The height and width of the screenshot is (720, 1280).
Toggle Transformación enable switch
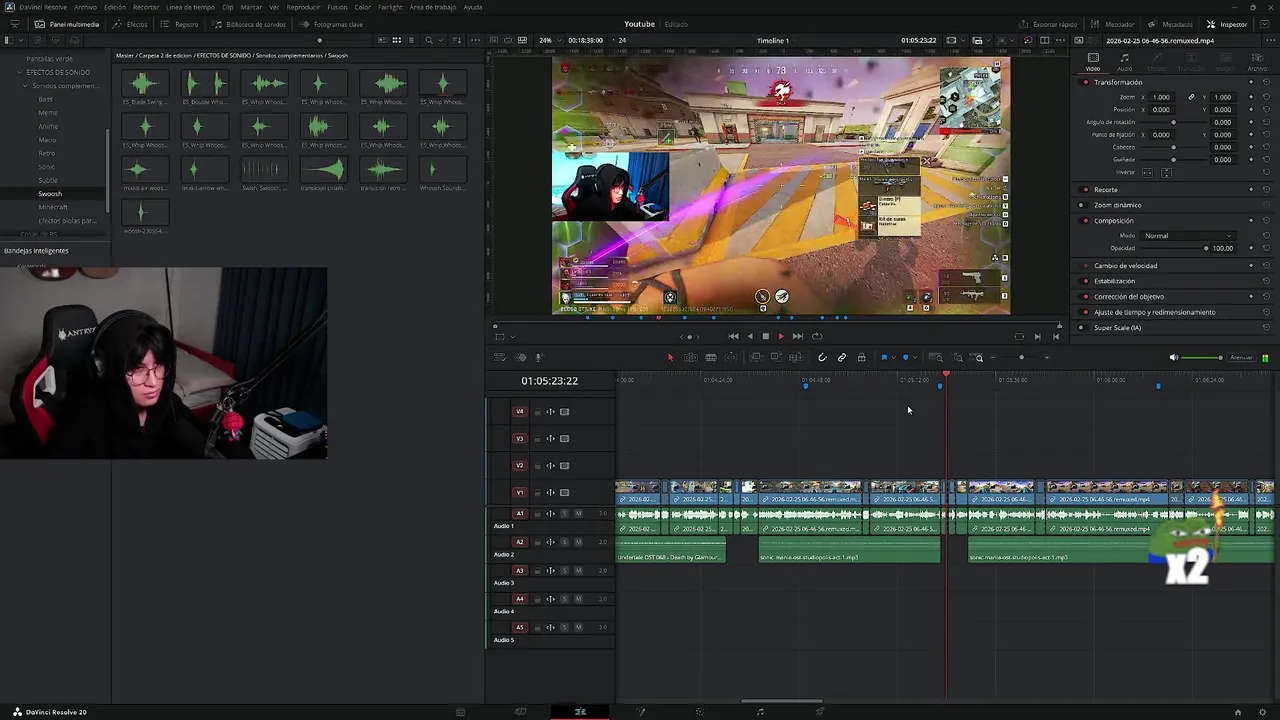click(x=1085, y=82)
